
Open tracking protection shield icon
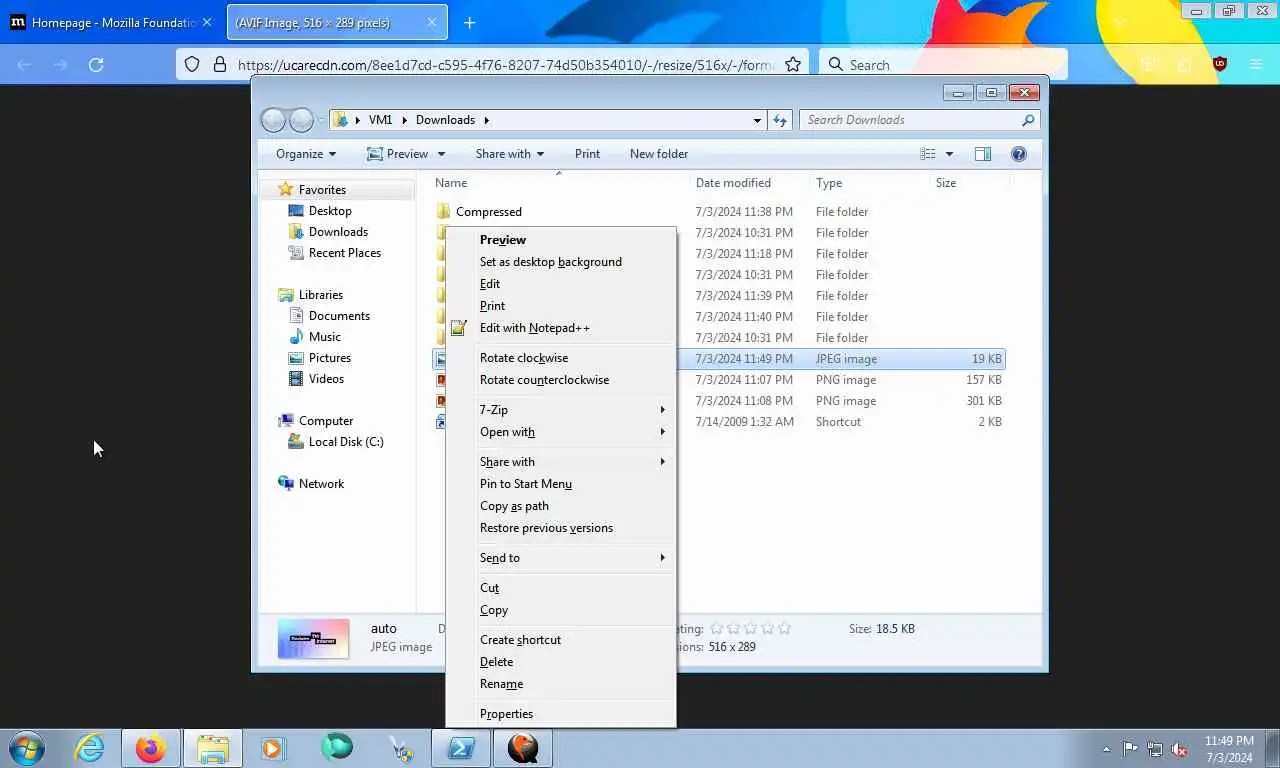pos(193,65)
